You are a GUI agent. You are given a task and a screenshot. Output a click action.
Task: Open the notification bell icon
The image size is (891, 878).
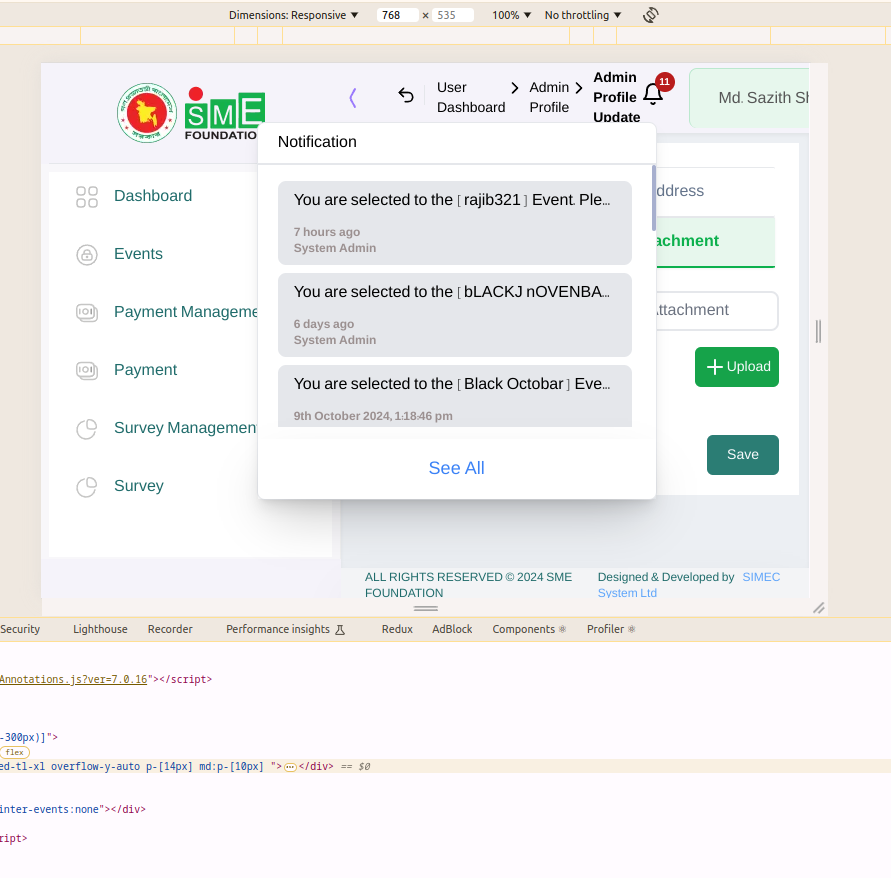(653, 94)
